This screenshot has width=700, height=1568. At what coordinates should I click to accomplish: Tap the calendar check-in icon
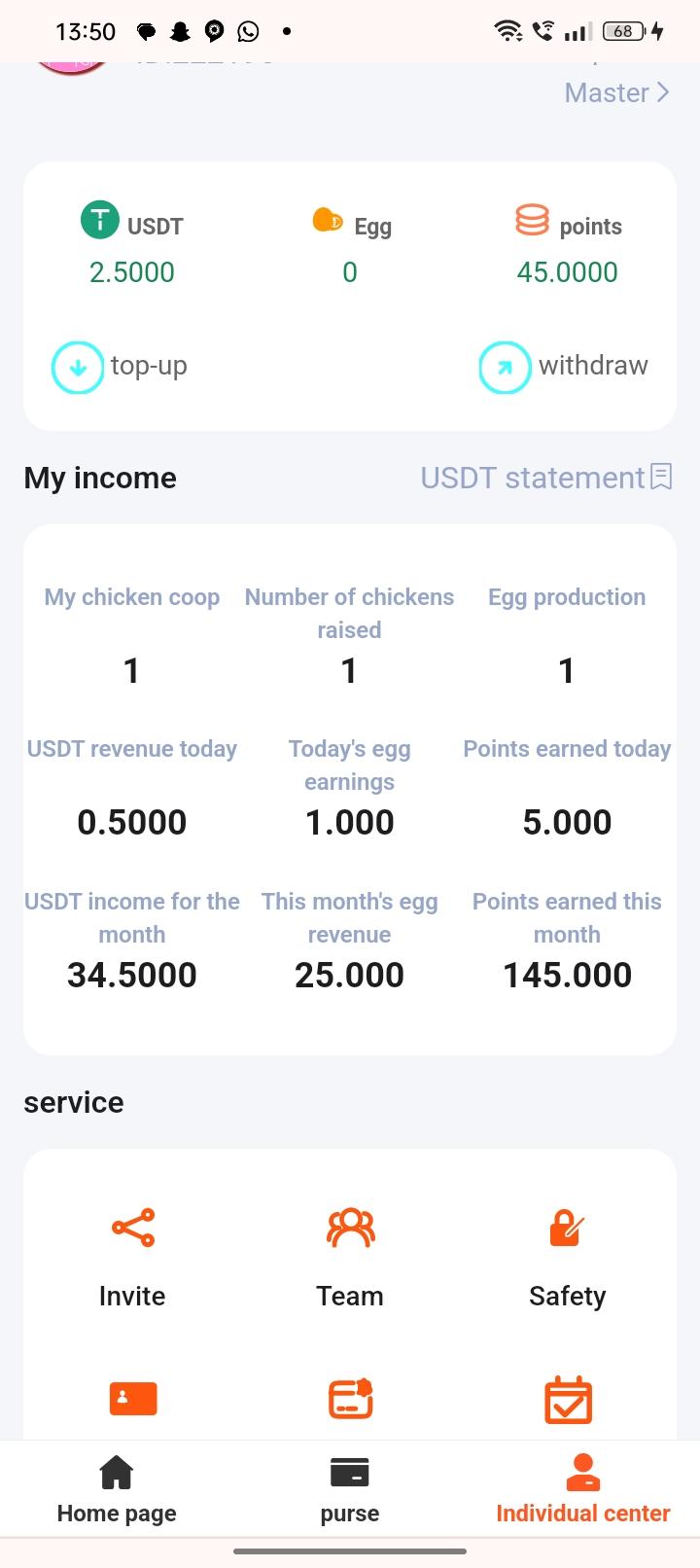point(568,1401)
